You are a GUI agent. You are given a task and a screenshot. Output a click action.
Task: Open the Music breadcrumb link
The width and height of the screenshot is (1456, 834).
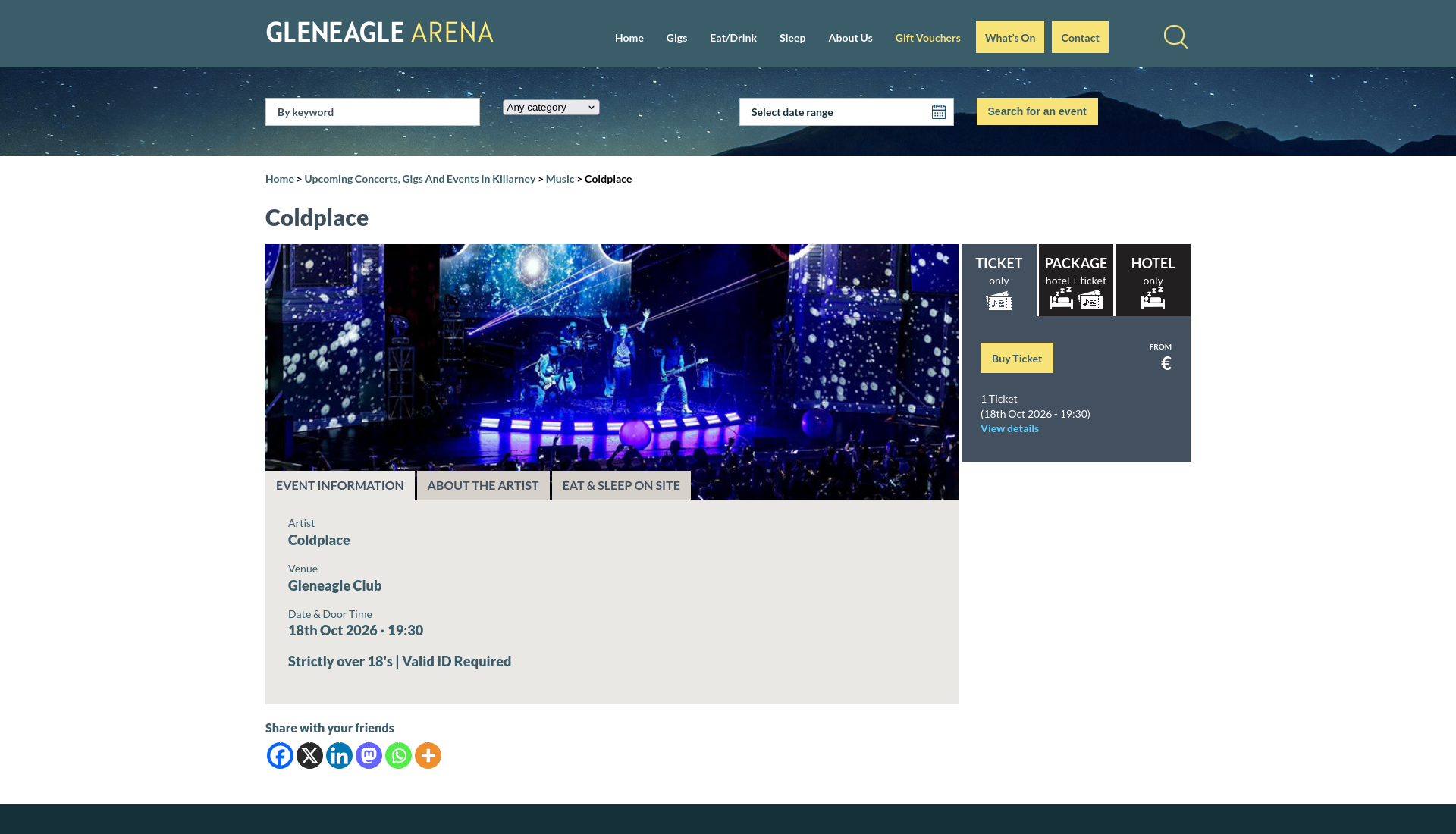tap(560, 179)
